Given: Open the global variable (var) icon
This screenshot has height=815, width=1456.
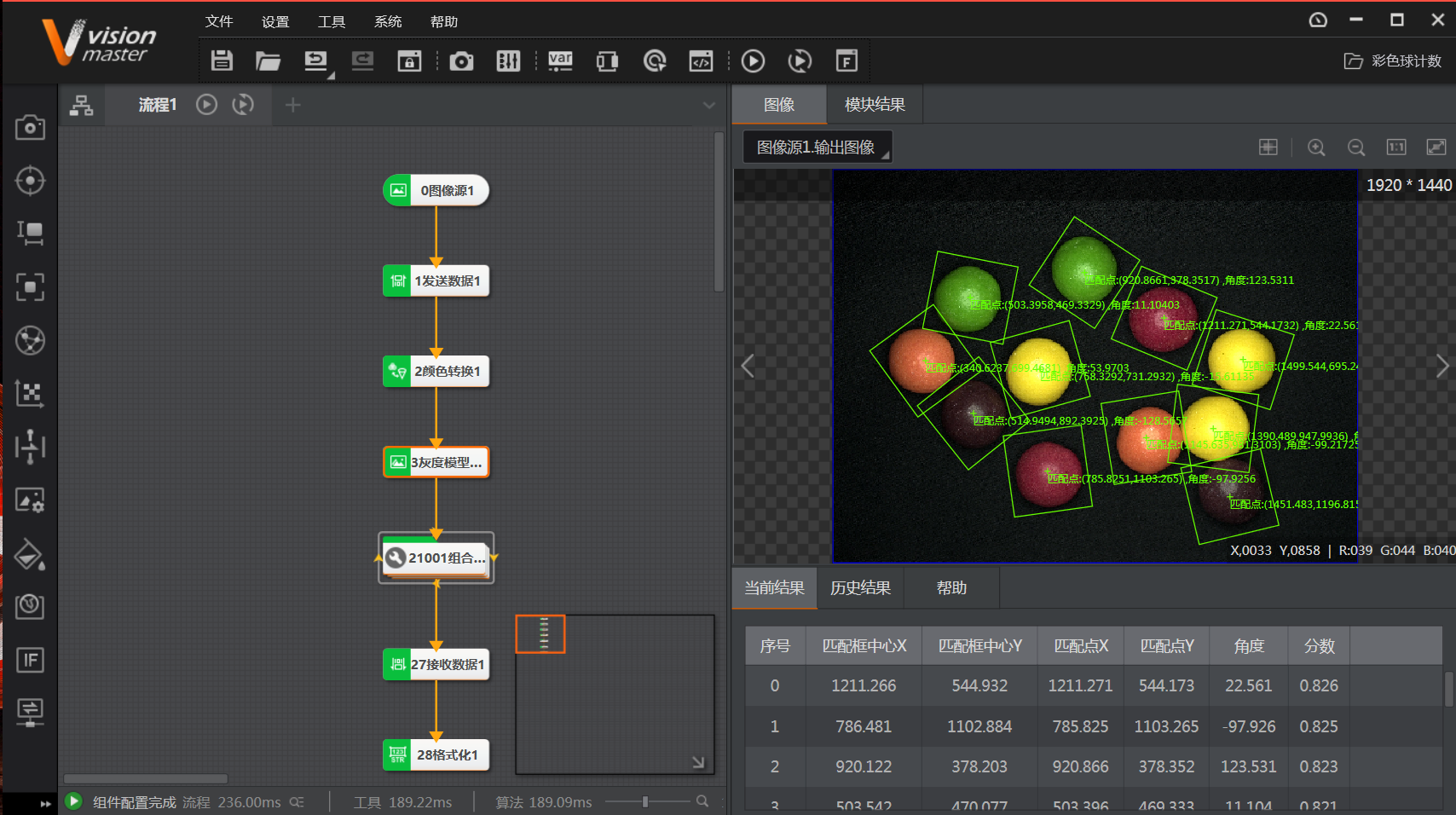Looking at the screenshot, I should [560, 61].
